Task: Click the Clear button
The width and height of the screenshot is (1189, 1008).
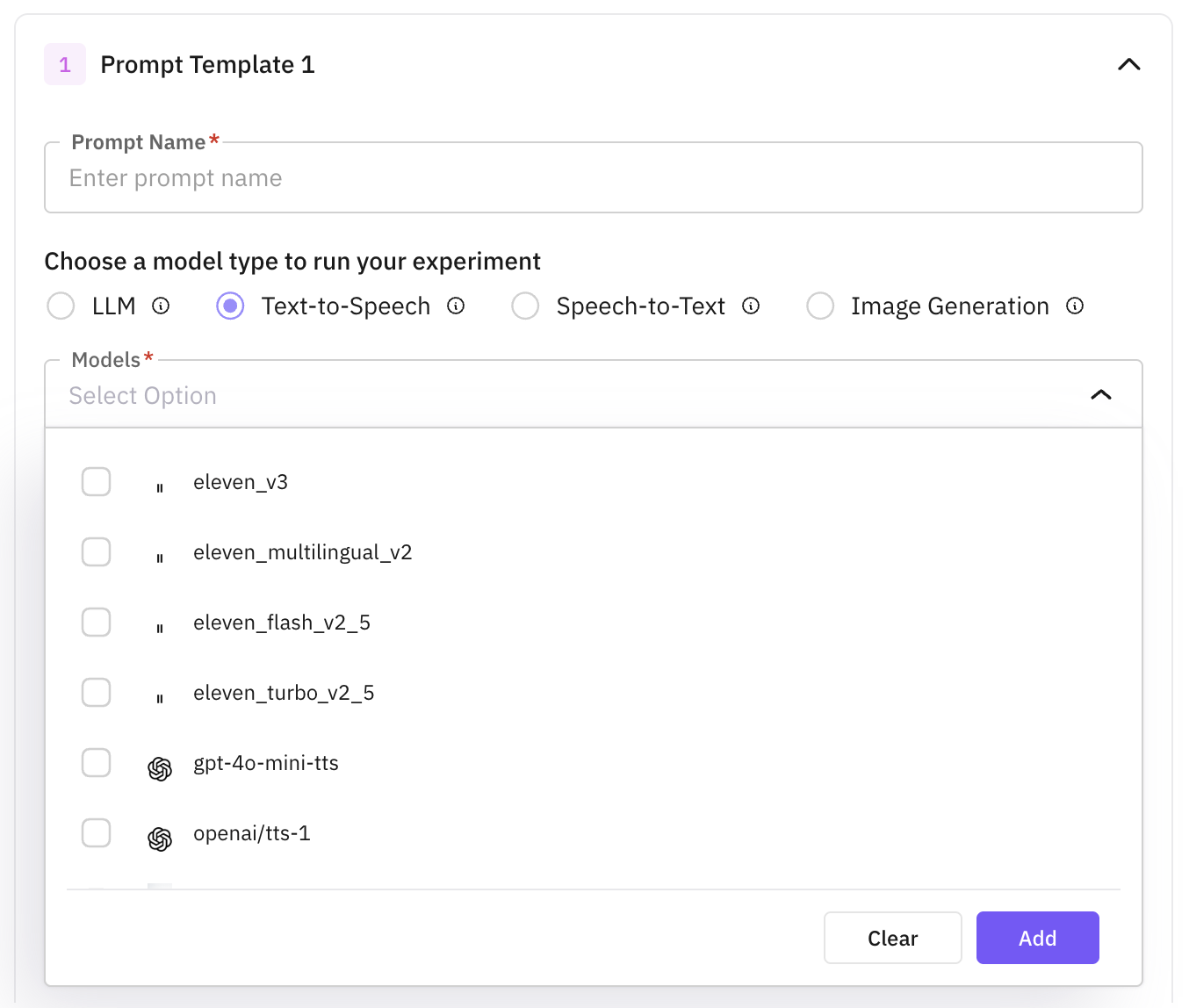Action: tap(892, 938)
